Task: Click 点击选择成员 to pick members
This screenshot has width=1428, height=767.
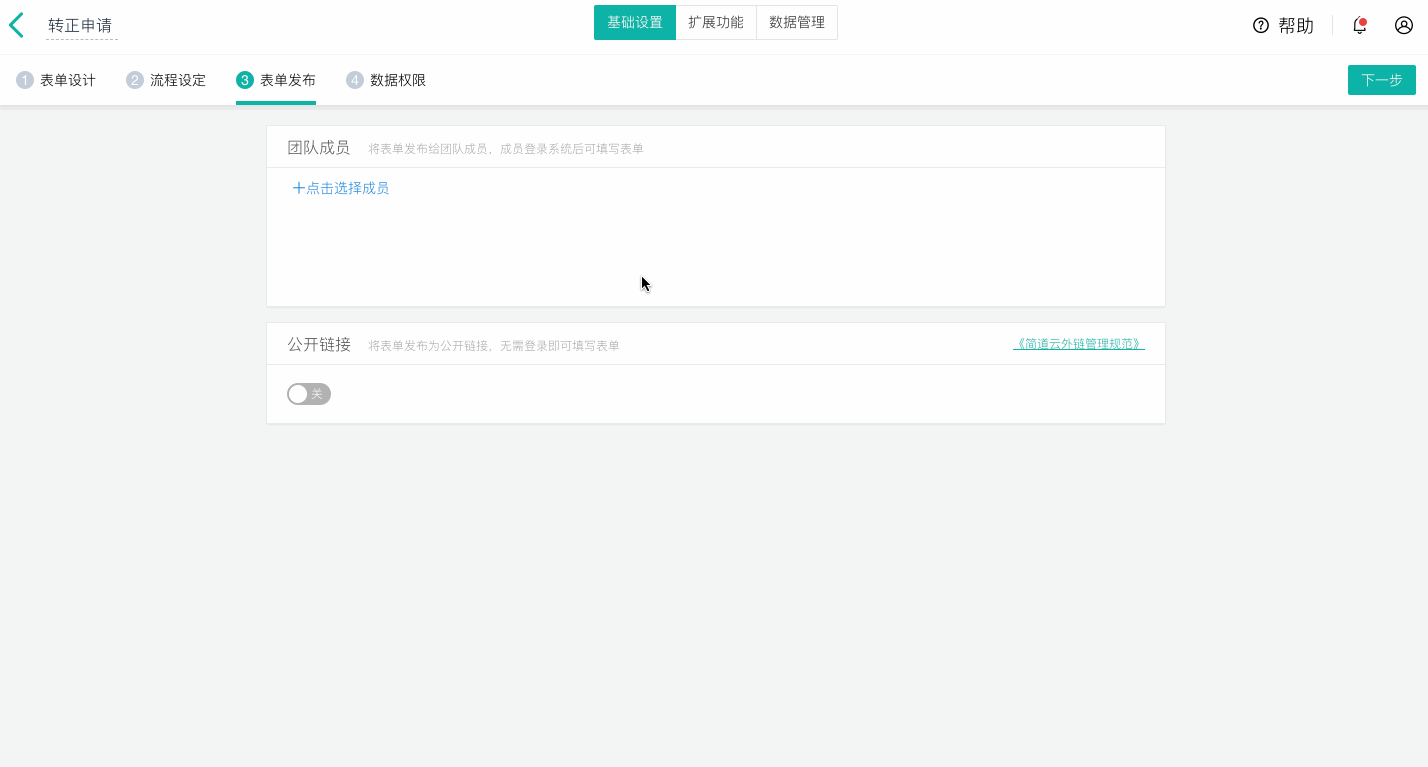Action: pyautogui.click(x=348, y=187)
